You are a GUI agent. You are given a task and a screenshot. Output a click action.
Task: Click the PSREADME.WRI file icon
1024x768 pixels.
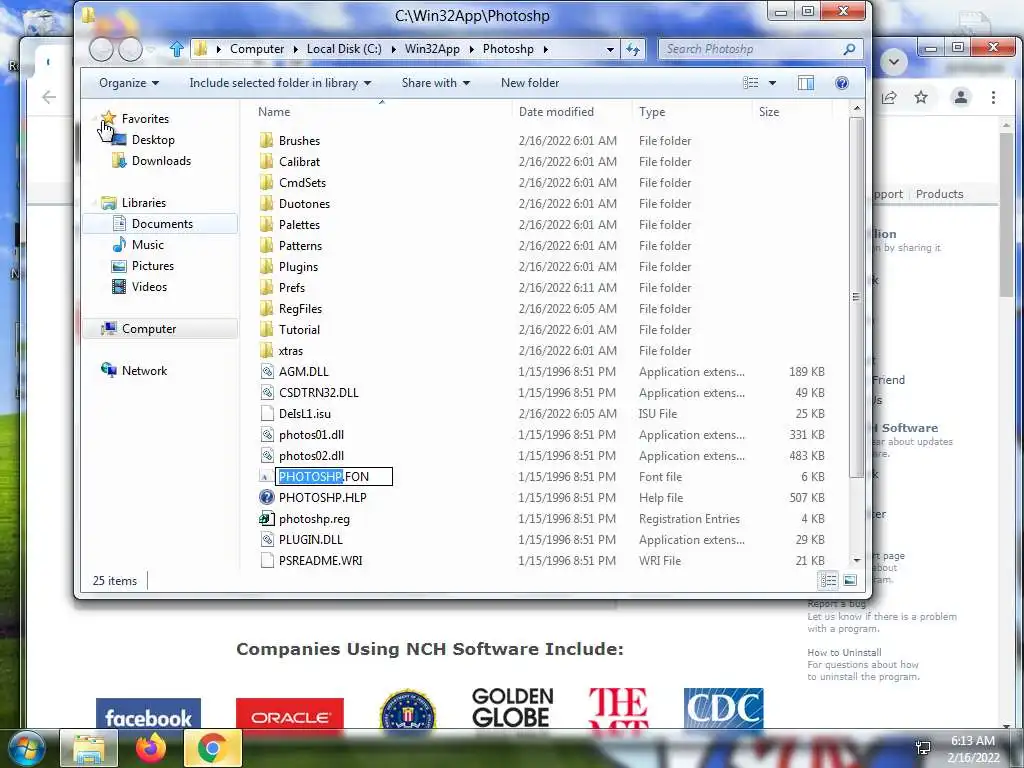[x=266, y=560]
